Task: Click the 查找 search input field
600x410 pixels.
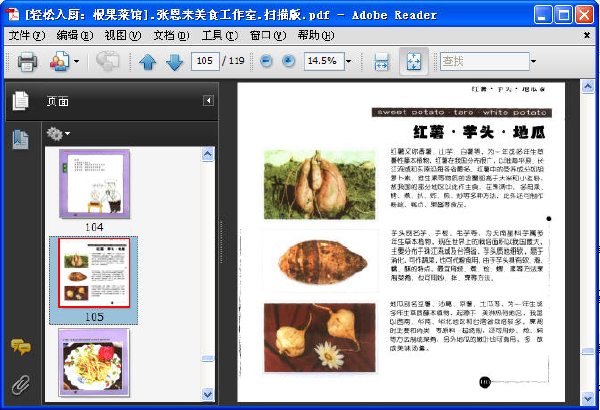Action: tap(484, 61)
